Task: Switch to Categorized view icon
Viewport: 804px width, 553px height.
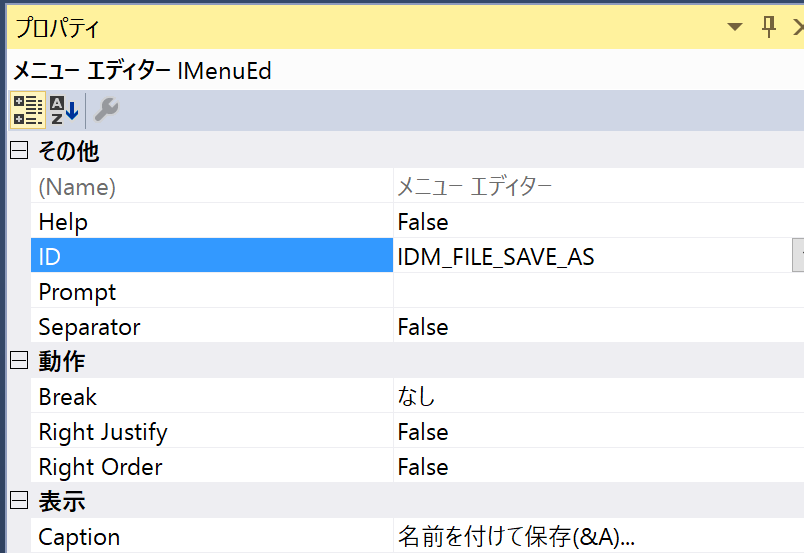Action: pyautogui.click(x=28, y=110)
